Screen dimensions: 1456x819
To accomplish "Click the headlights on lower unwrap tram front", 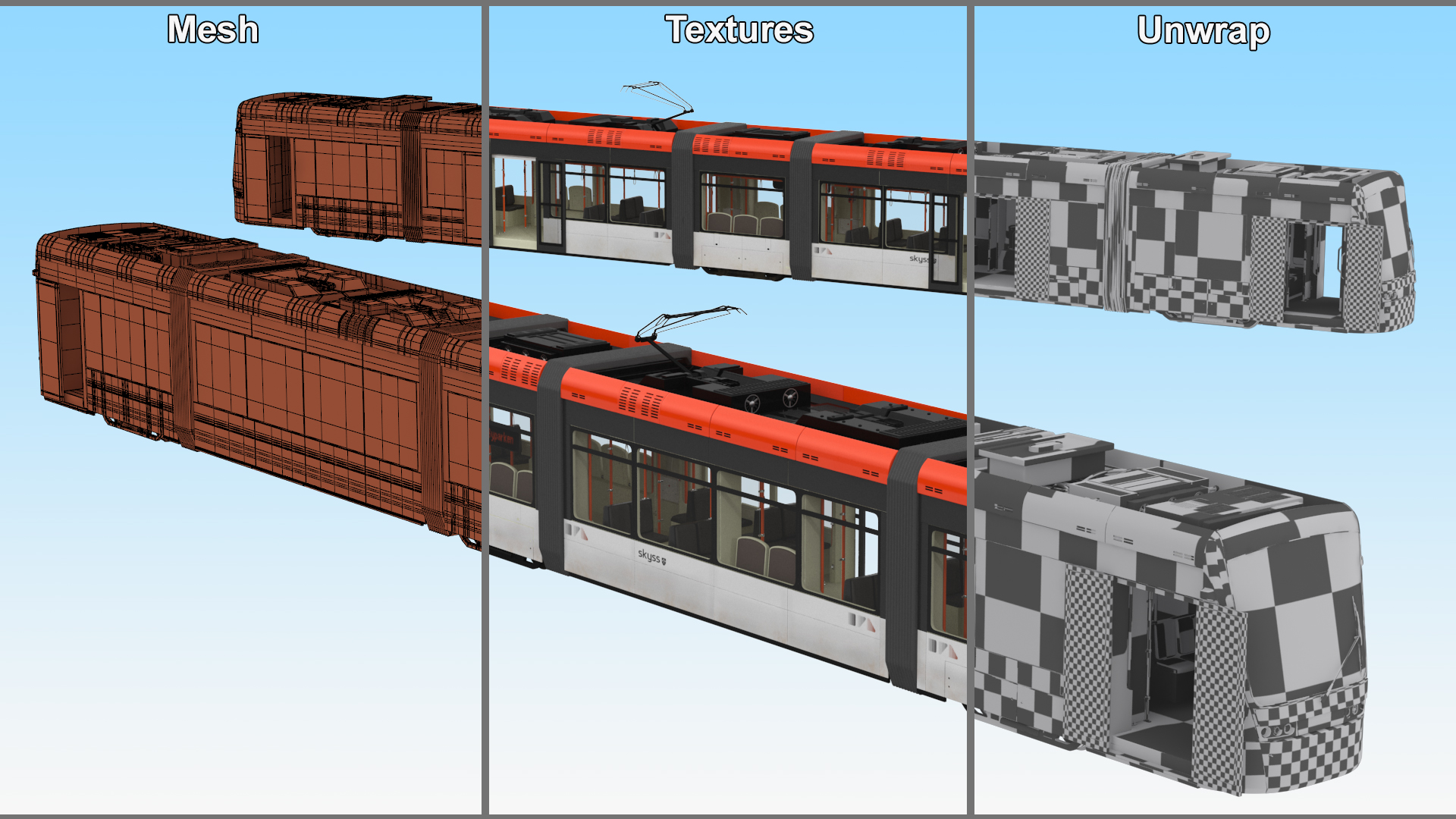I will (x=1278, y=730).
